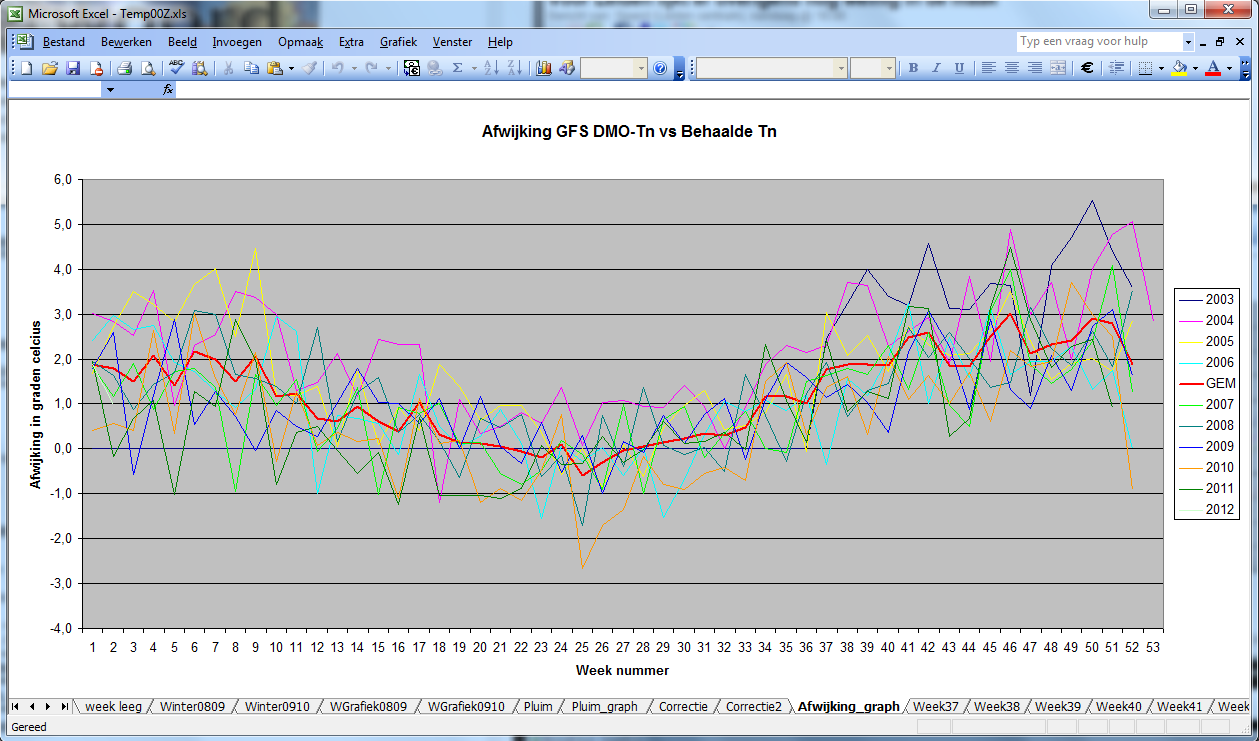Click the borders icon

[1147, 68]
